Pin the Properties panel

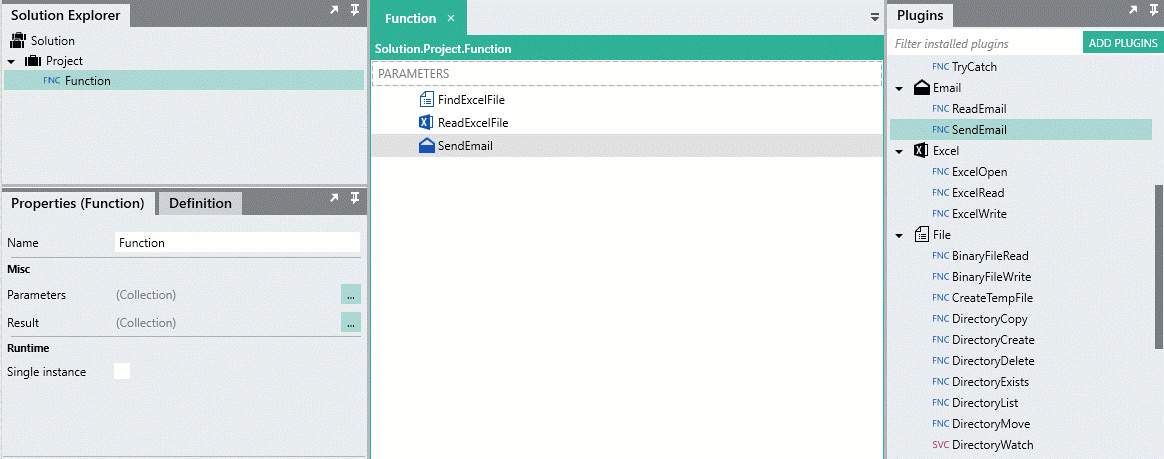pyautogui.click(x=355, y=198)
